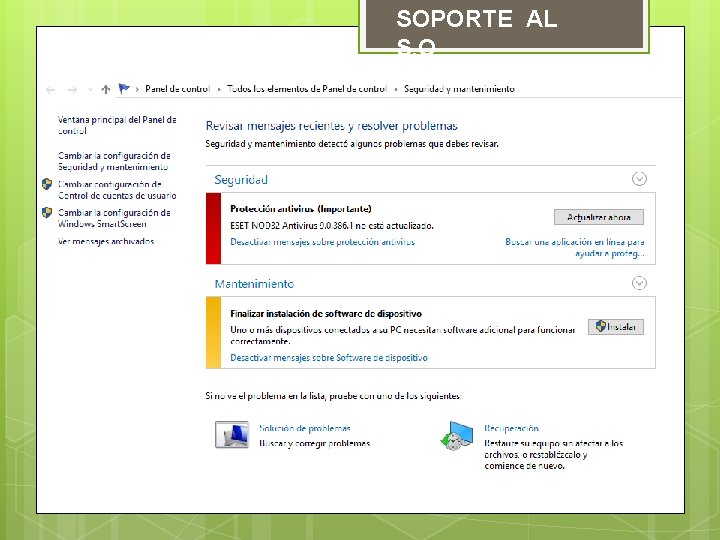
Task: Click shield icon beside Control de cuentas
Action: click(x=47, y=184)
